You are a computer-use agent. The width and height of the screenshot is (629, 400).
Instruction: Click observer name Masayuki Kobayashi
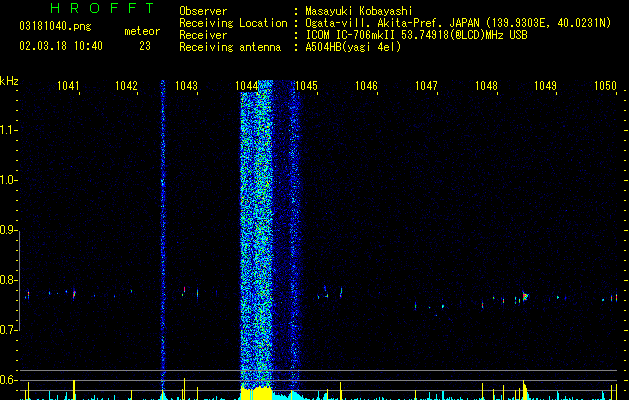(359, 11)
